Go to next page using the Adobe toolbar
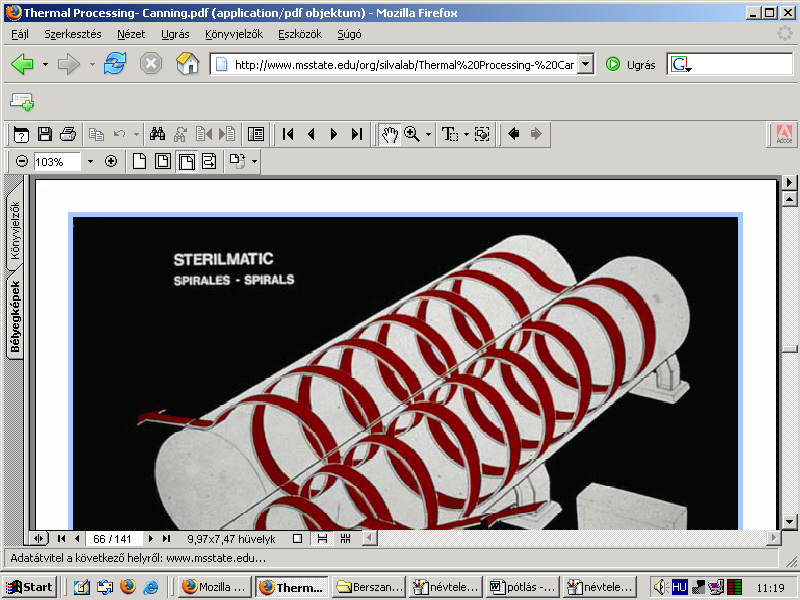Viewport: 800px width, 600px height. pos(334,134)
